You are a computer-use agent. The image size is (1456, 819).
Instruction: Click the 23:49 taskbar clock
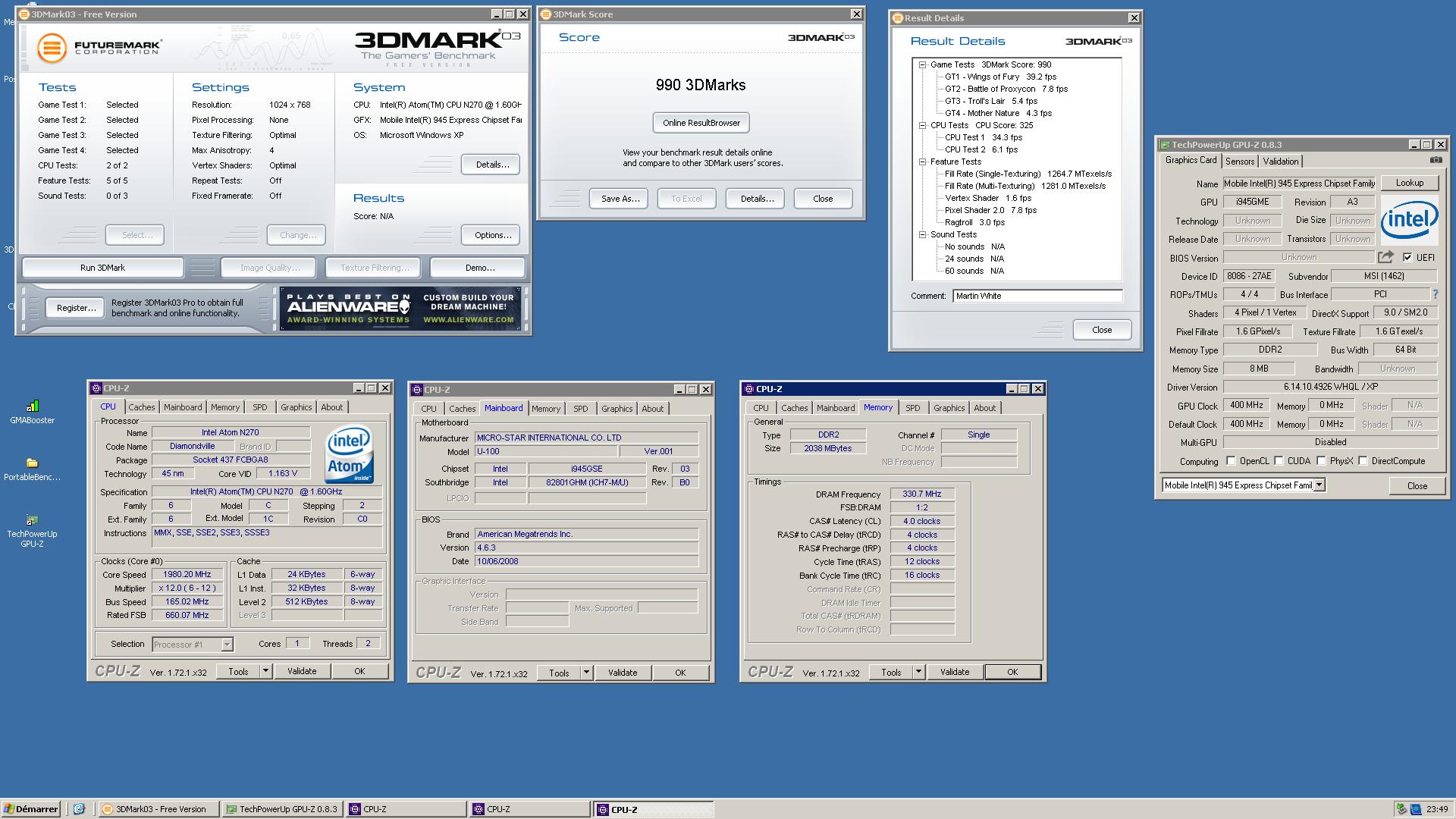pyautogui.click(x=1436, y=809)
